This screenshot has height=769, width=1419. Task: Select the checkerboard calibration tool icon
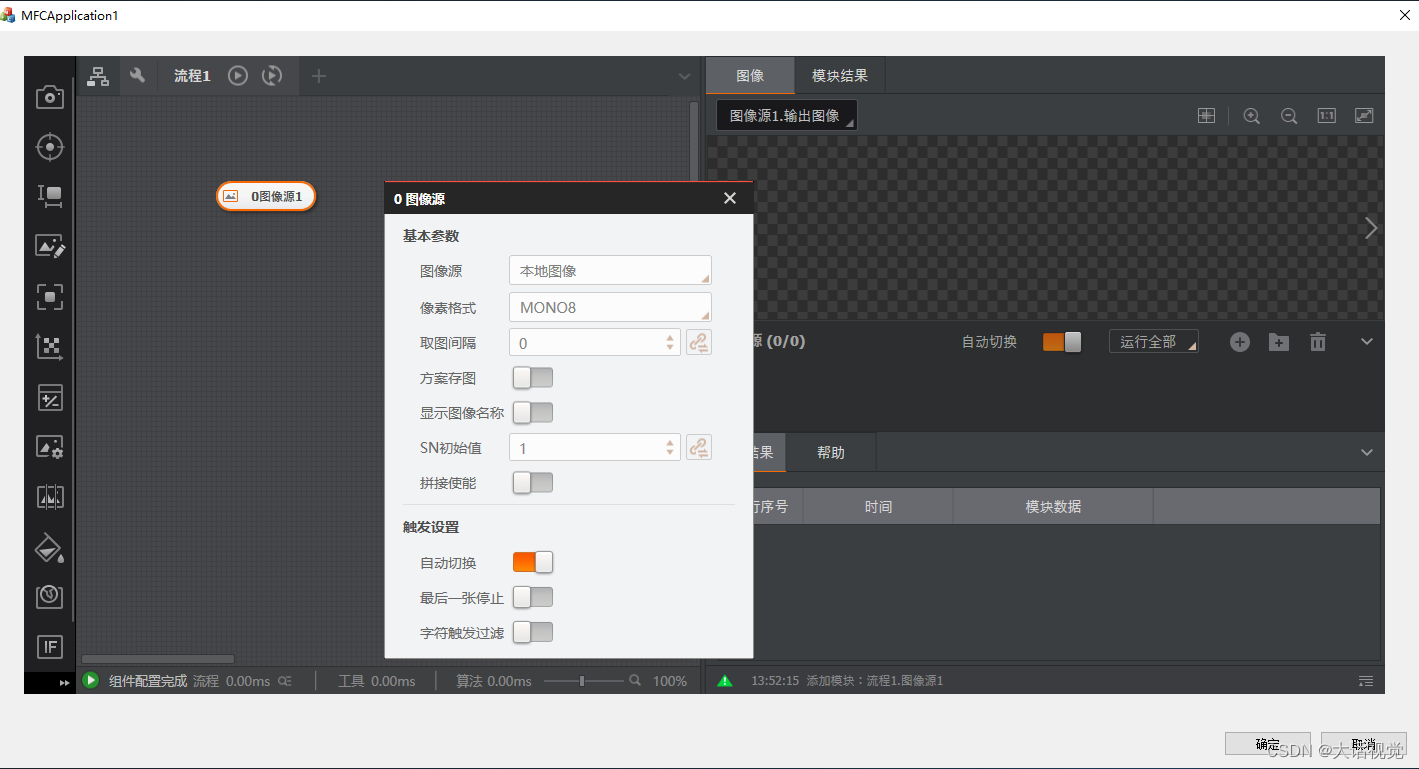50,347
